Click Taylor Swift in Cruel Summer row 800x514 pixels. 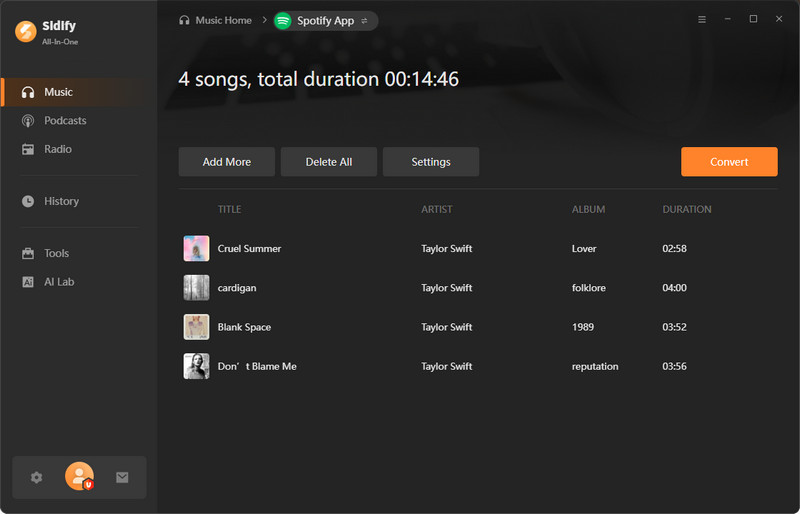point(446,249)
